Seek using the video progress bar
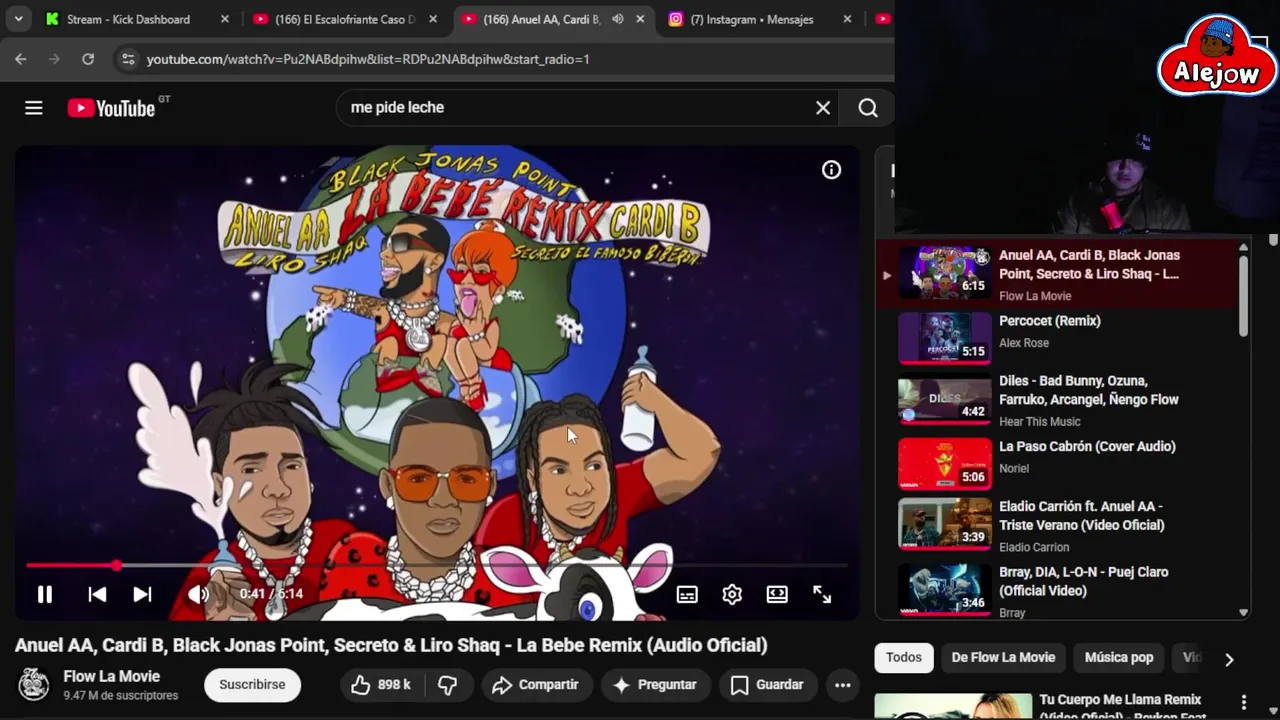 coord(437,566)
